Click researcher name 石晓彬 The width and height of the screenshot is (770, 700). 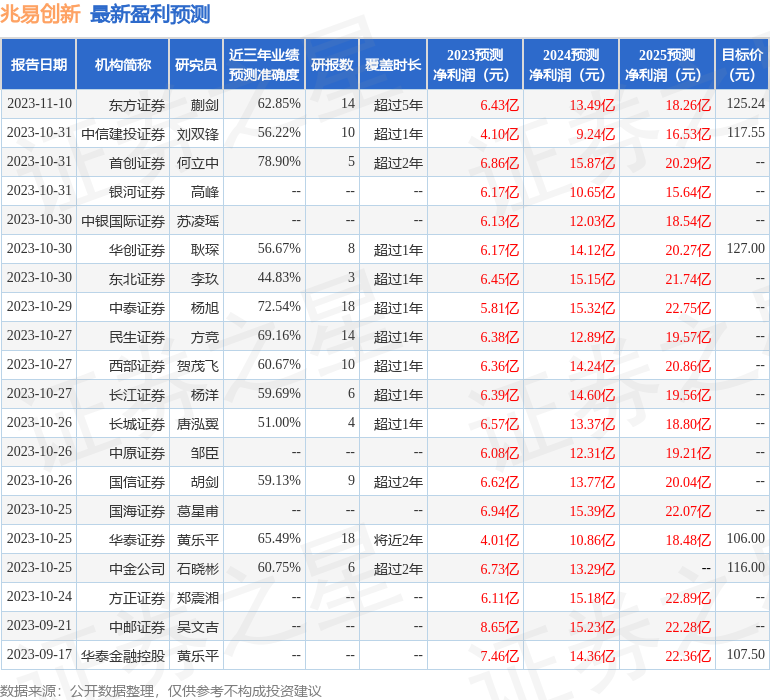click(198, 568)
